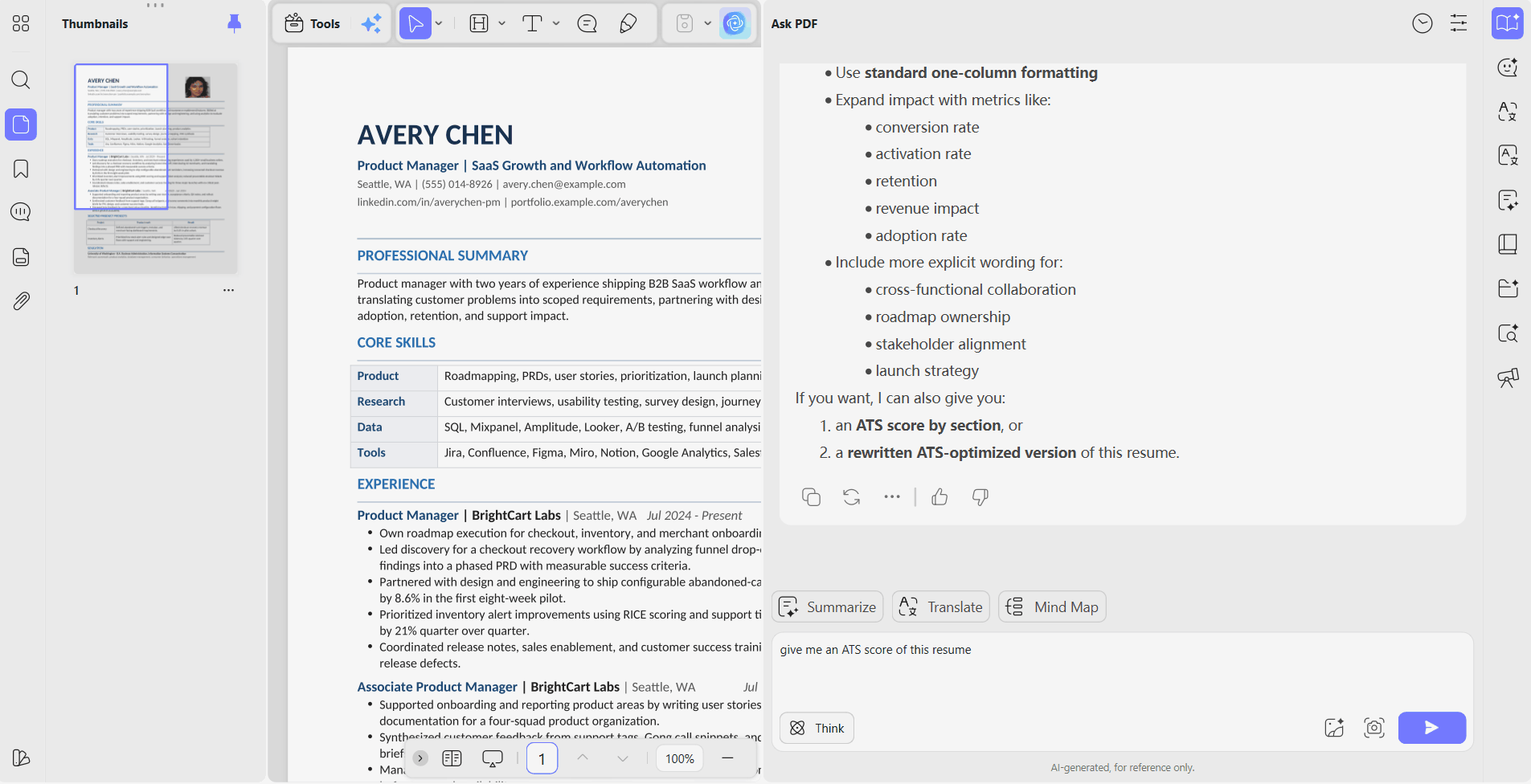Click the Translate button
Screen dimensions: 1531x784
click(x=941, y=606)
